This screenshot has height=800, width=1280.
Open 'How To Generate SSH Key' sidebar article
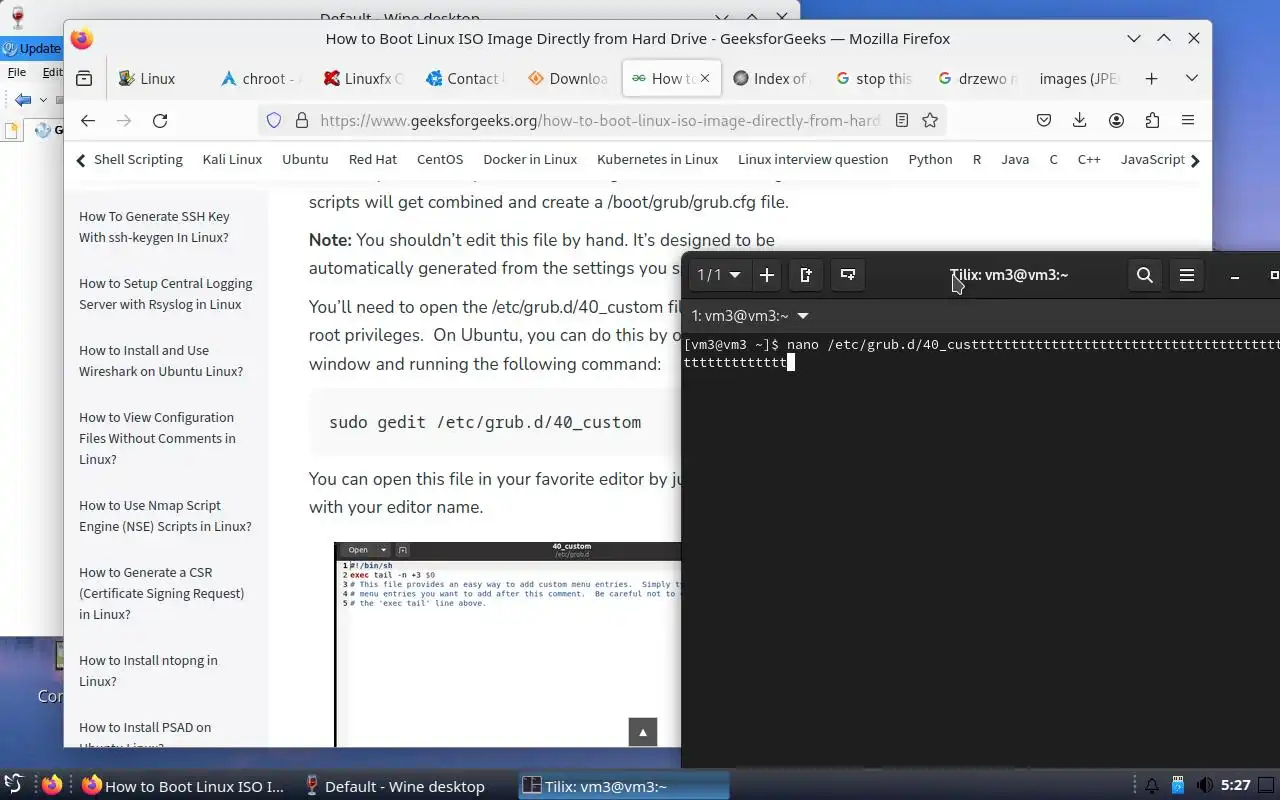[154, 227]
